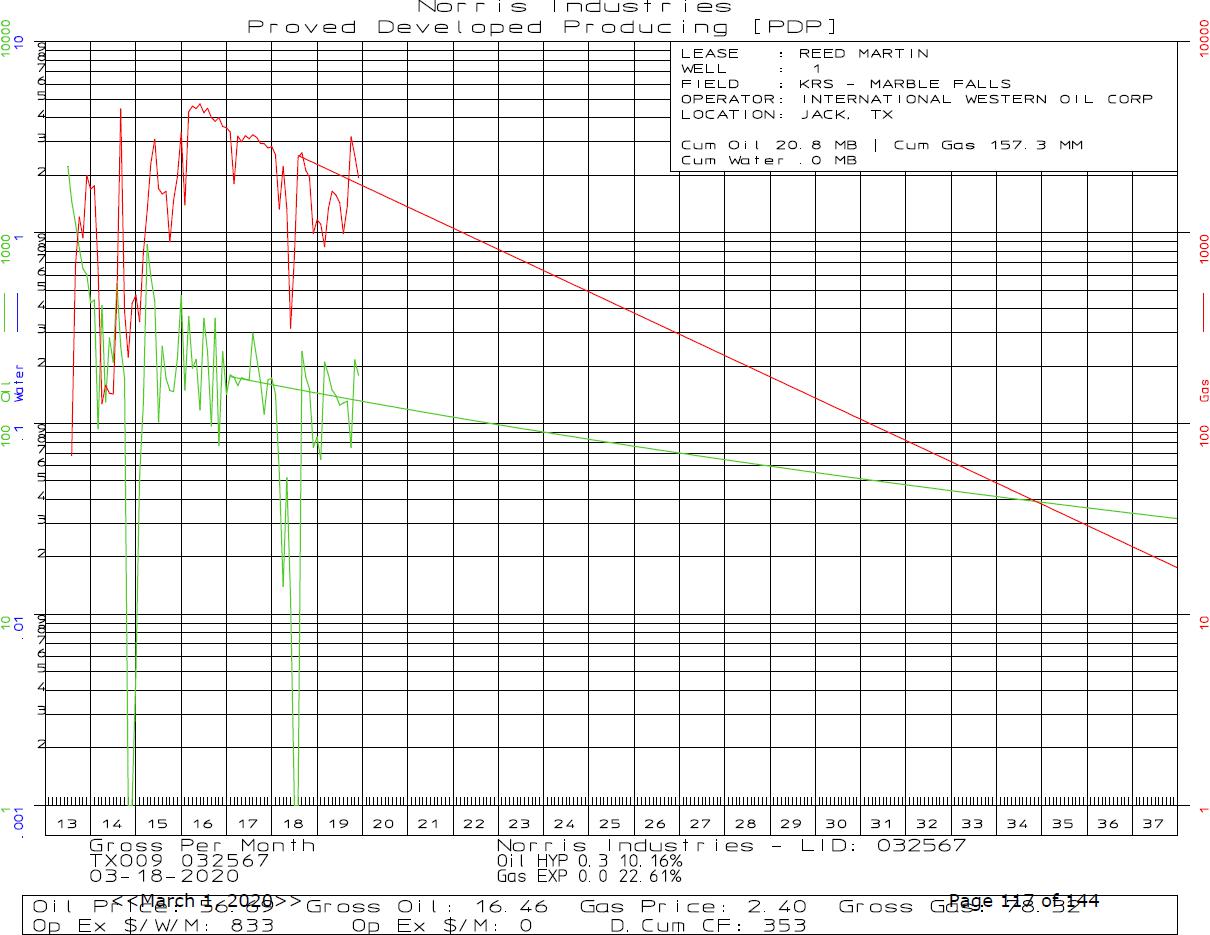Select the Oil HYP 0.3 10.16% text
Screen dimensions: 1210x935
pyautogui.click(x=589, y=861)
